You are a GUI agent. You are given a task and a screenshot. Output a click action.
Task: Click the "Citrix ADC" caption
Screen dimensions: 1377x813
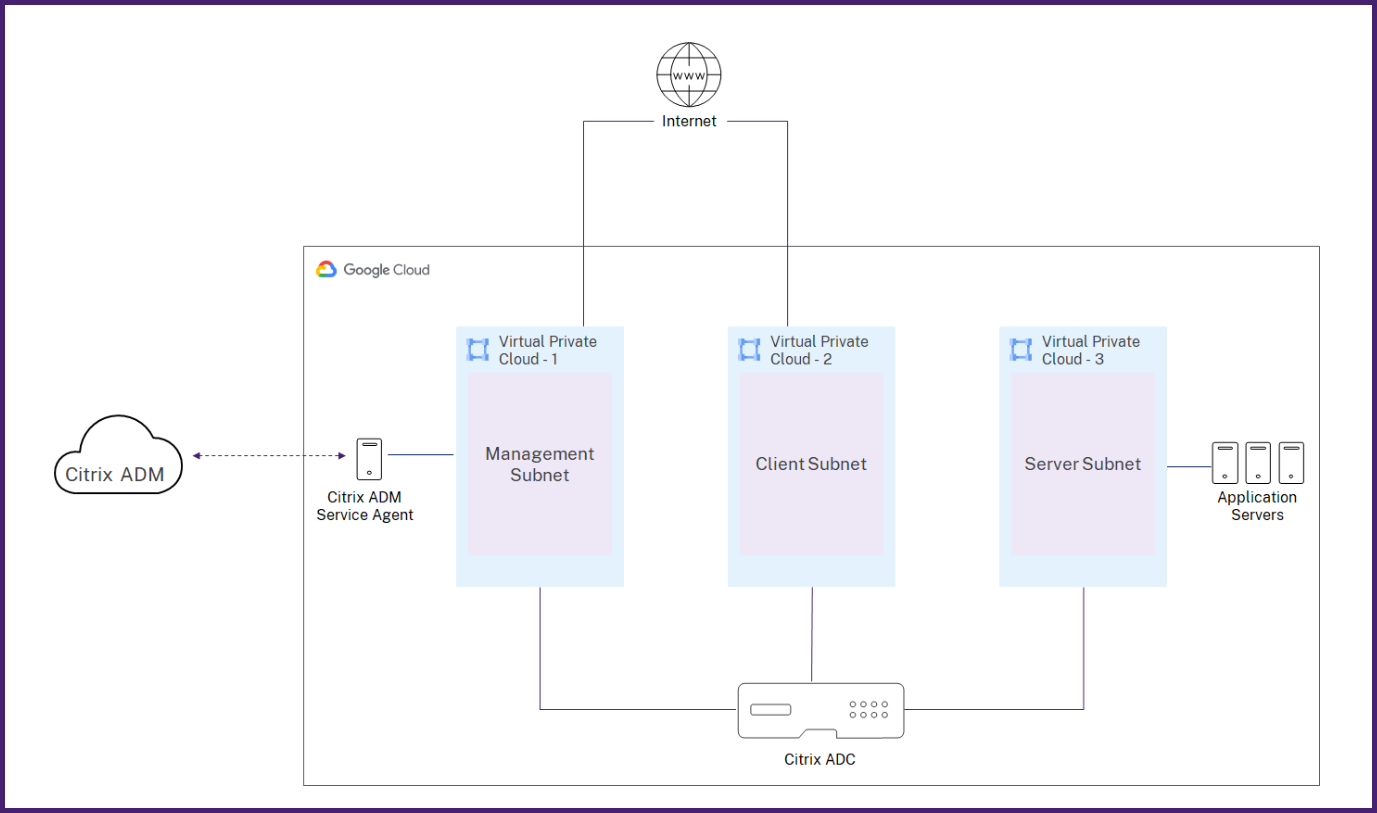pyautogui.click(x=820, y=759)
